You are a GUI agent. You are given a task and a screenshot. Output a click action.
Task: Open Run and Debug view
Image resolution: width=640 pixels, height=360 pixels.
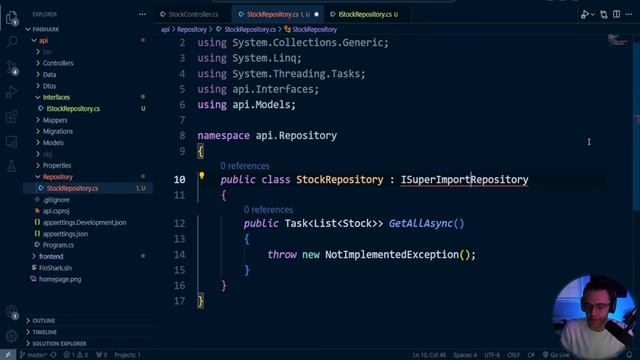pos(11,92)
